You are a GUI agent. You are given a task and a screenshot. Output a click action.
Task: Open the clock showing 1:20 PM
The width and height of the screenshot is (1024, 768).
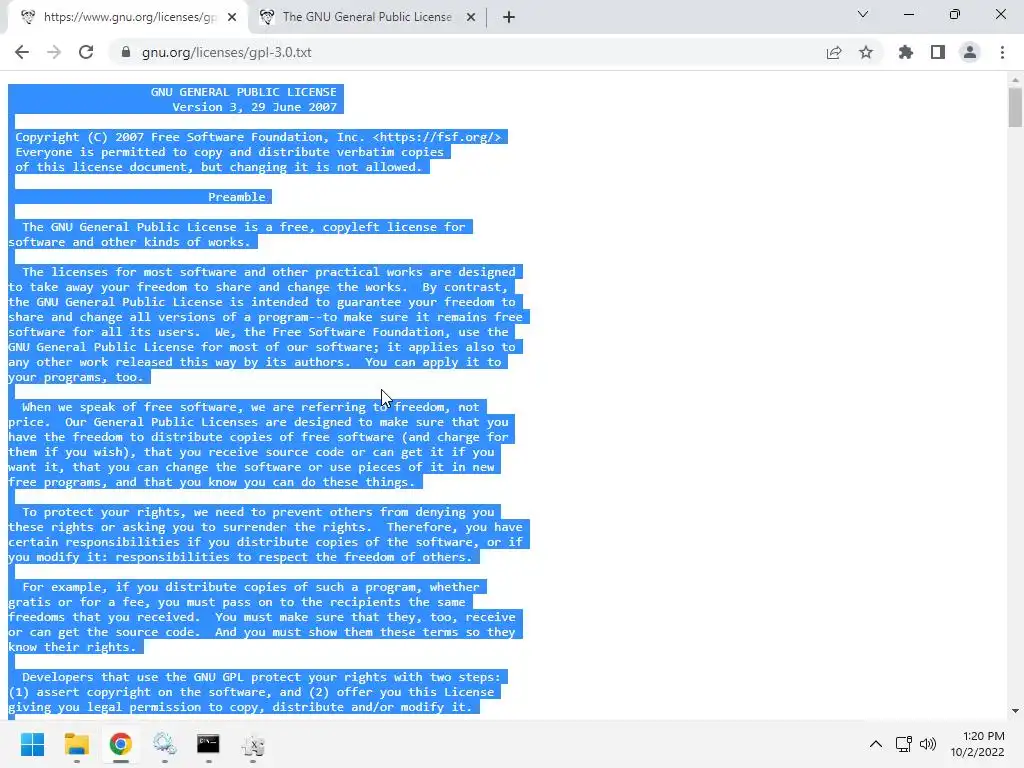[978, 744]
